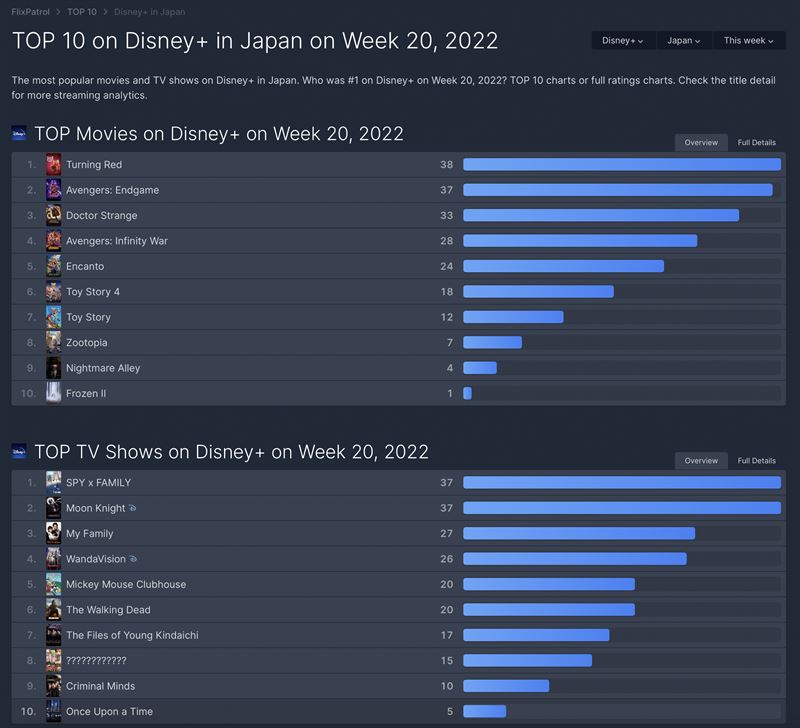Select Overview tab in TV Shows section
800x728 pixels.
tap(701, 461)
